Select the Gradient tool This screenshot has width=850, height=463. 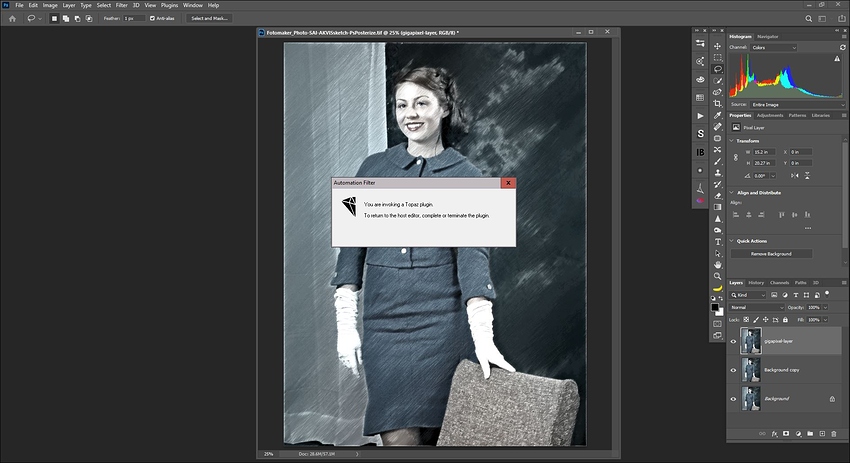point(718,207)
